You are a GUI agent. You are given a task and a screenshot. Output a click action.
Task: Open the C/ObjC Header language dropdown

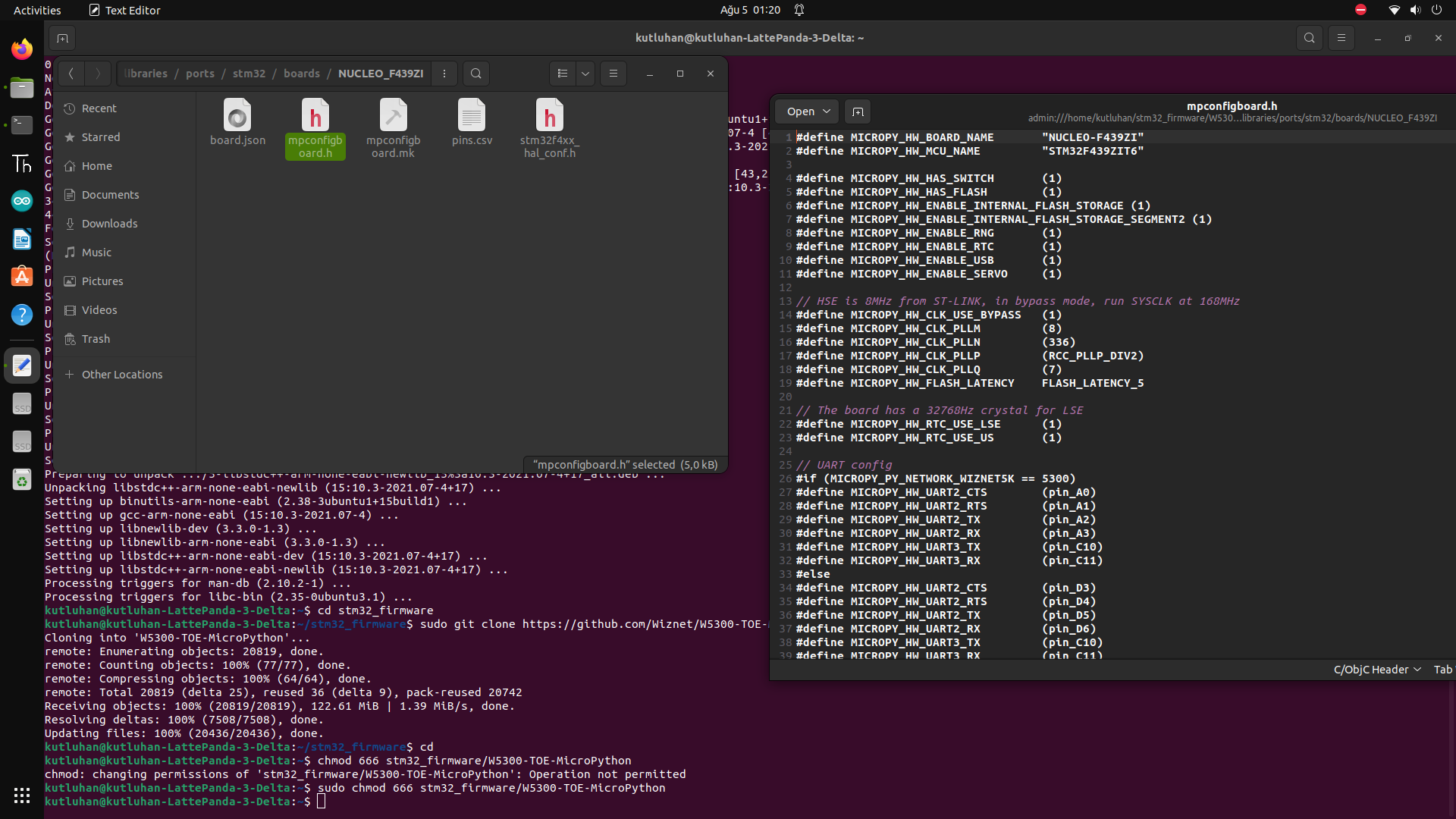(x=1376, y=670)
